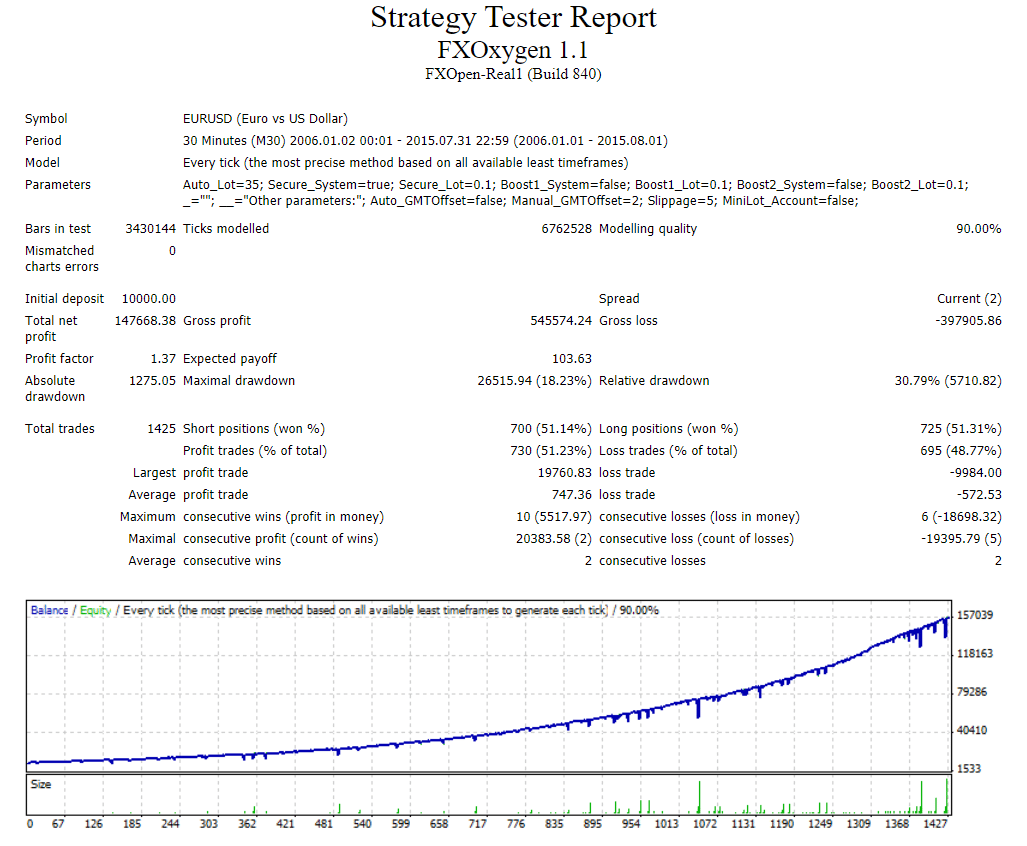This screenshot has width=1027, height=846.
Task: Select the EURUSD symbol value text
Action: click(x=265, y=119)
